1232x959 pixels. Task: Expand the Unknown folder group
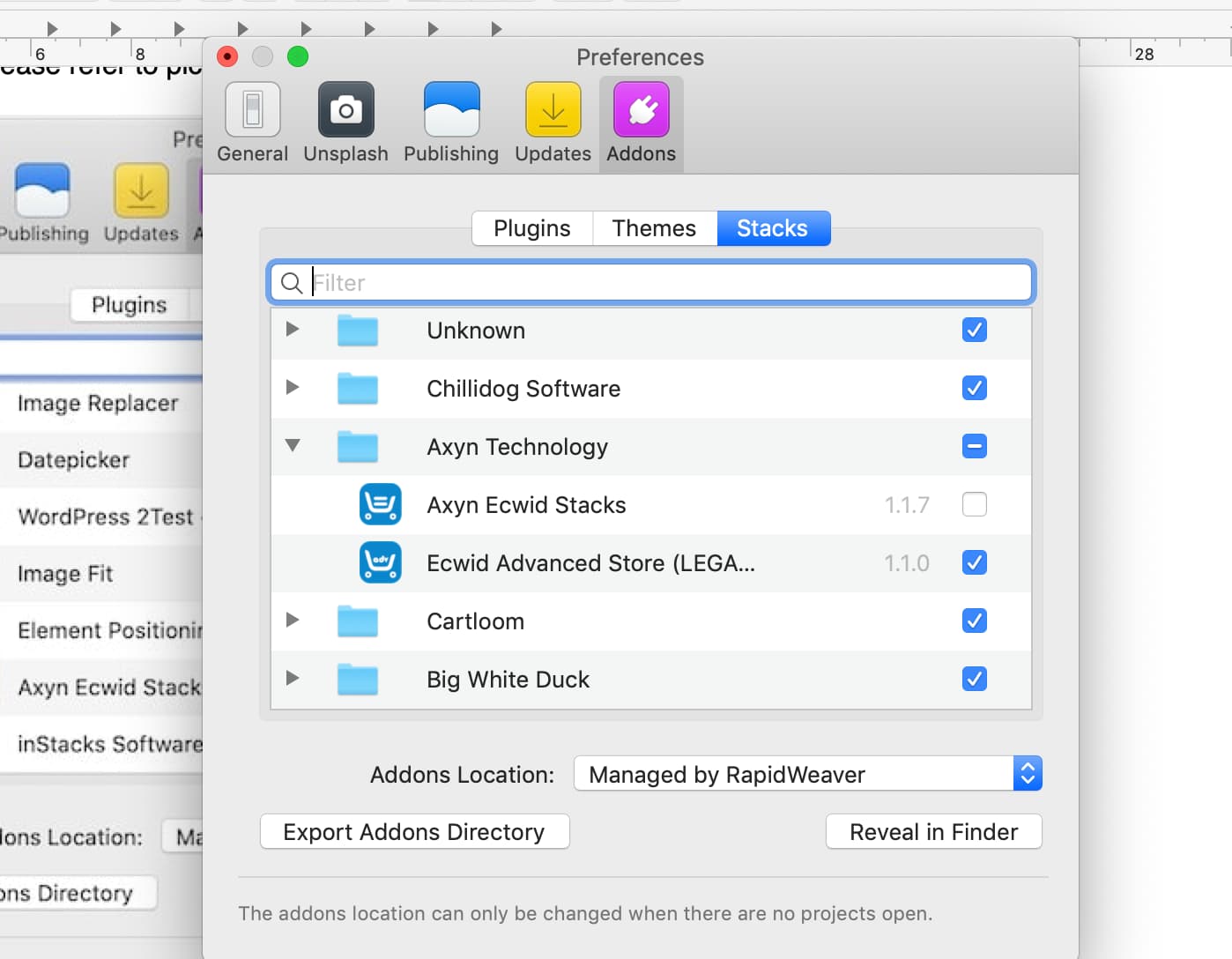(293, 329)
